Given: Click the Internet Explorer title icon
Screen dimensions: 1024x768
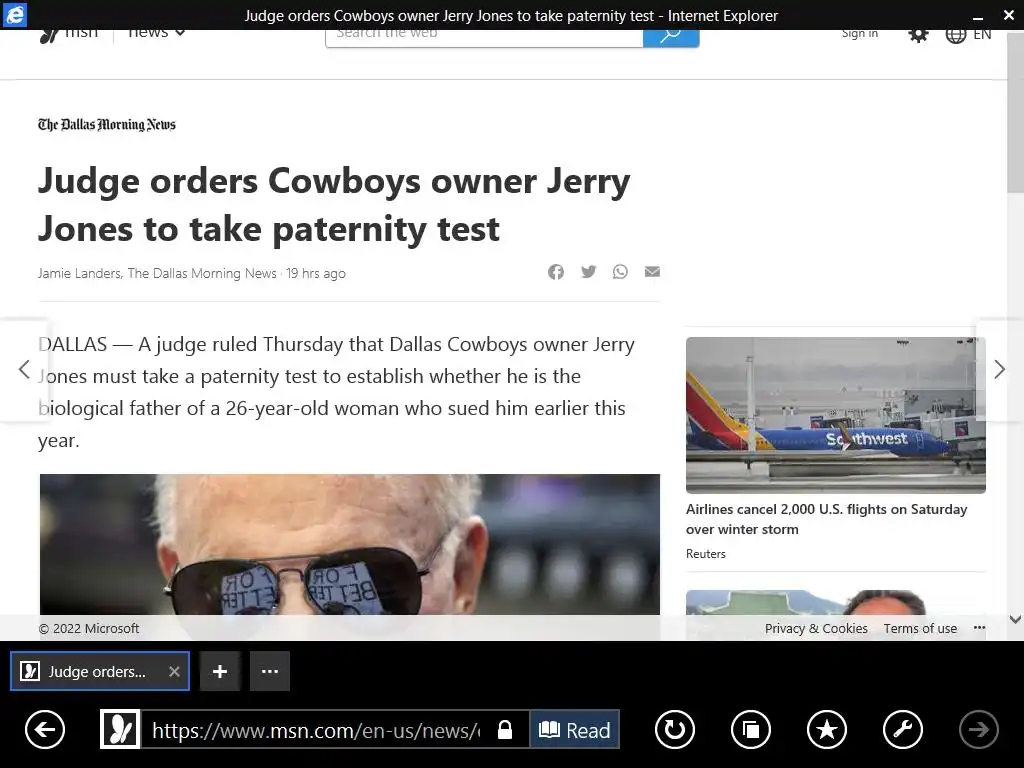Looking at the screenshot, I should [14, 15].
